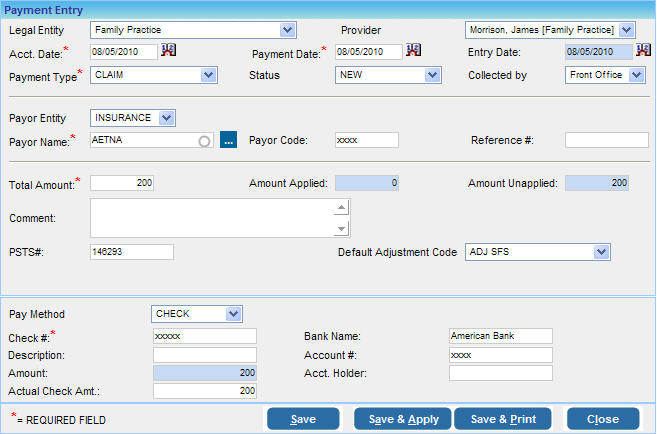The width and height of the screenshot is (657, 434).
Task: Click the Comment scroll up arrow
Action: 341,207
